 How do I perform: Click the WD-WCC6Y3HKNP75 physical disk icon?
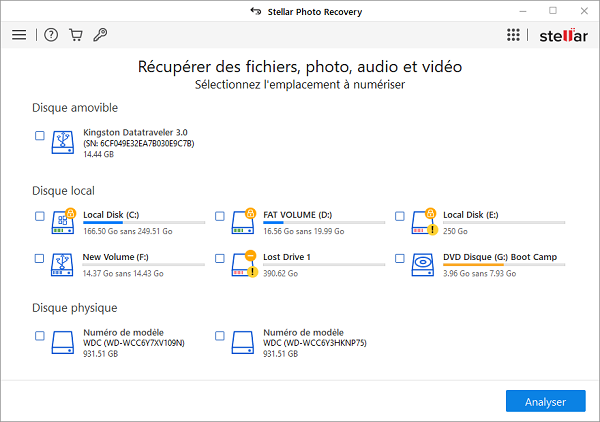243,342
